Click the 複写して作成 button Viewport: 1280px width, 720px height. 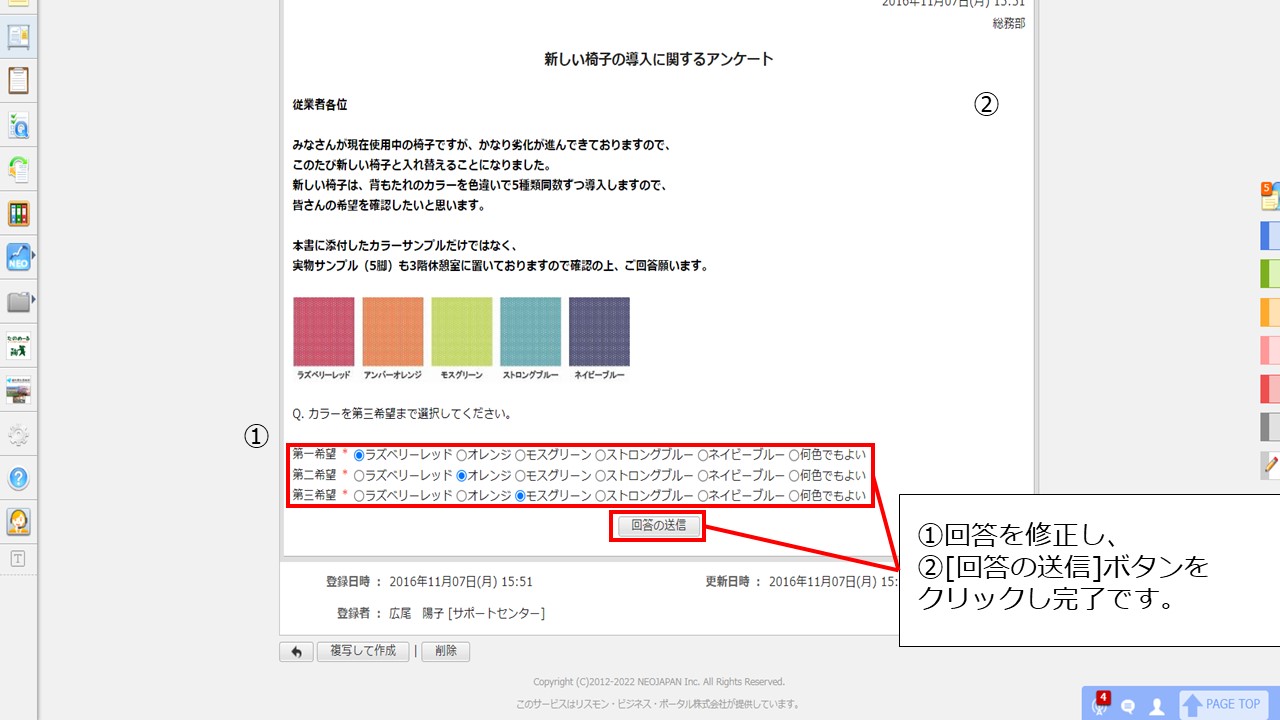pyautogui.click(x=363, y=651)
